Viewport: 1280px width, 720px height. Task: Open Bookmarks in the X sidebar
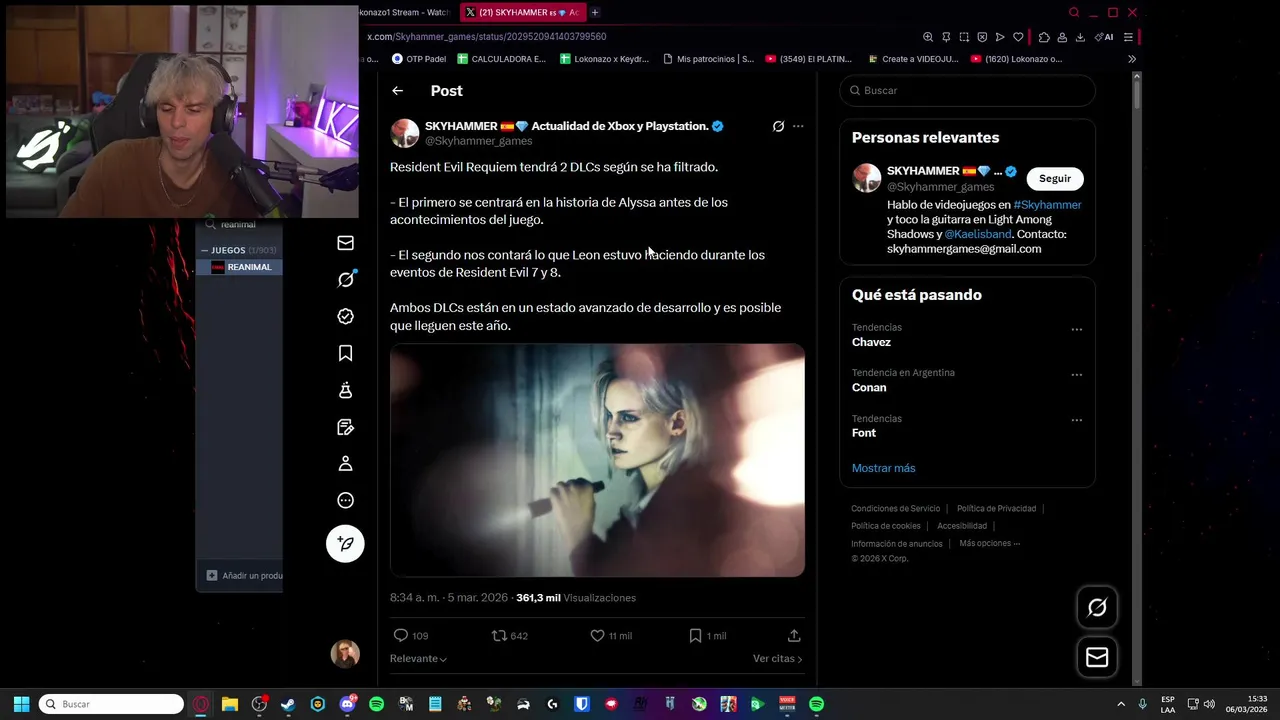point(345,353)
